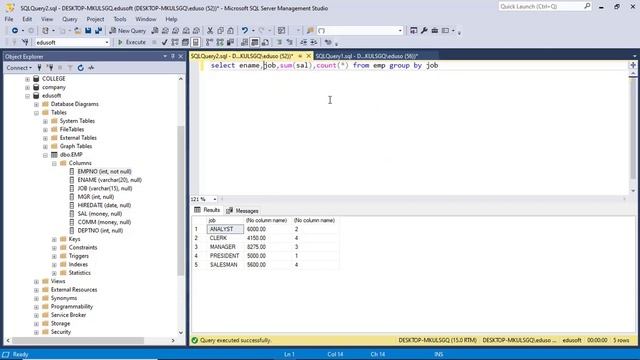Screen dimensions: 640x360
Task: Switch to the Messages results tab
Action: tap(242, 211)
